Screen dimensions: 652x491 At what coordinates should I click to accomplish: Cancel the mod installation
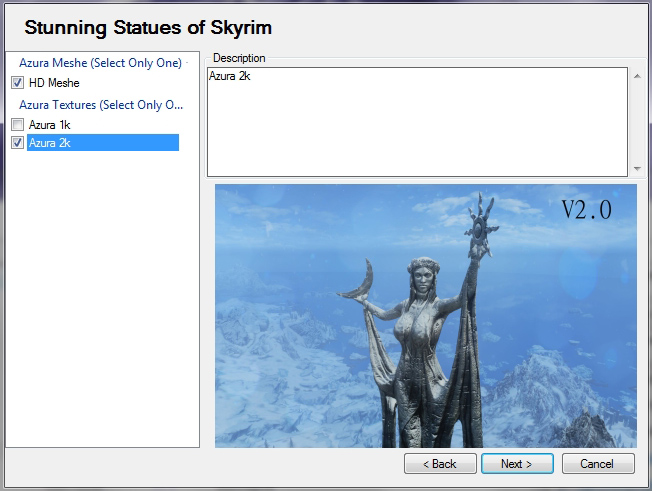click(x=598, y=464)
